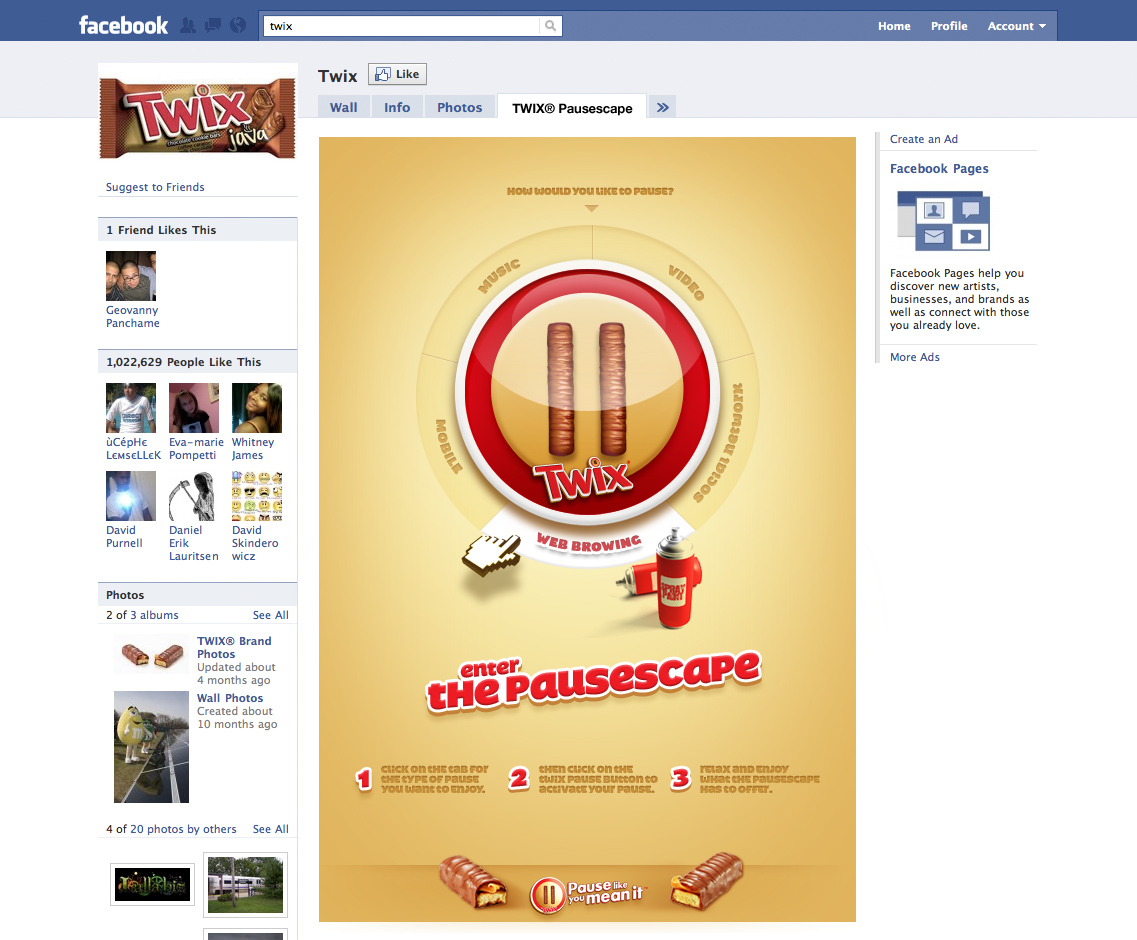The image size is (1137, 940).
Task: Switch to the Photos tab
Action: pos(460,107)
